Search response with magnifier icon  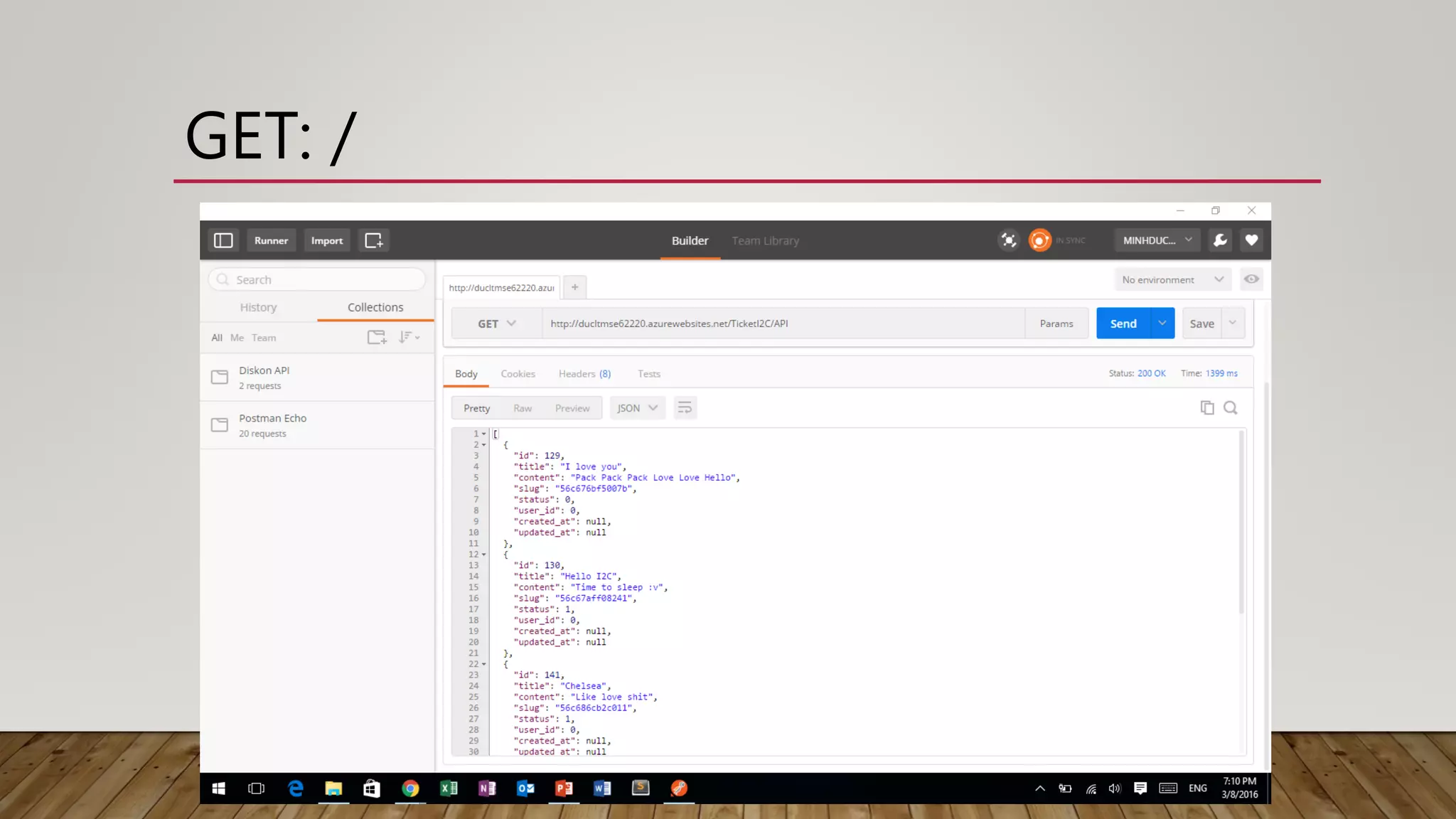[x=1230, y=407]
